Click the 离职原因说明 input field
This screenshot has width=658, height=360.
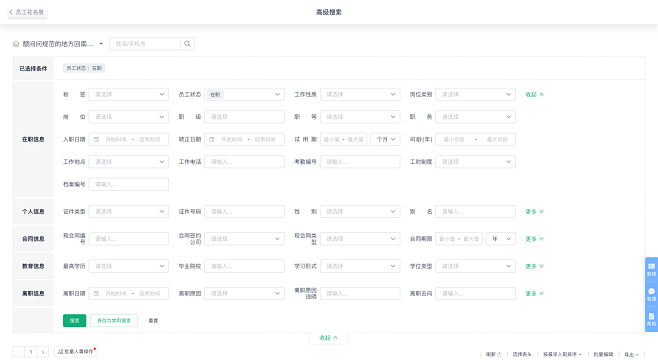pos(360,293)
